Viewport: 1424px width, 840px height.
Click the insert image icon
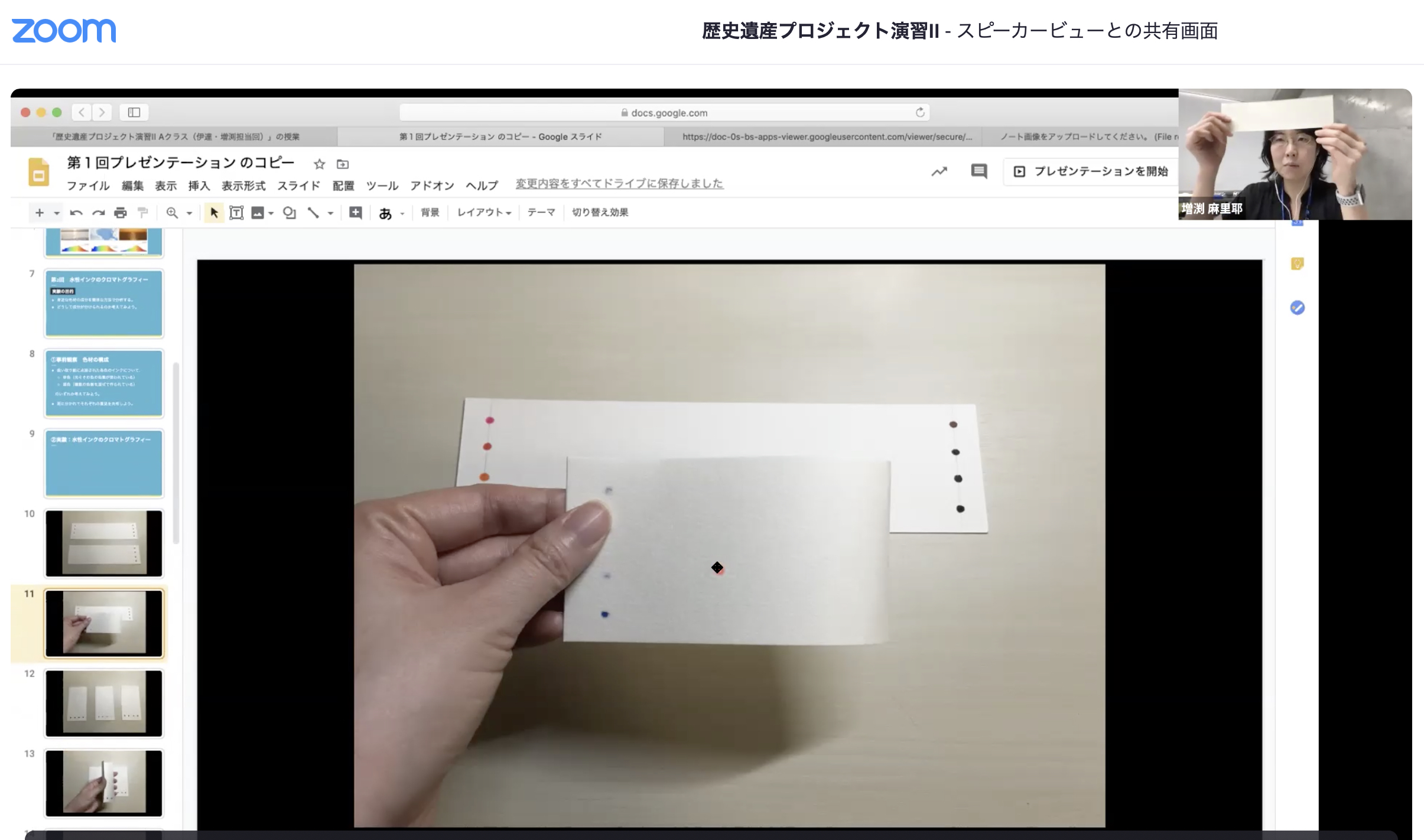pyautogui.click(x=258, y=213)
